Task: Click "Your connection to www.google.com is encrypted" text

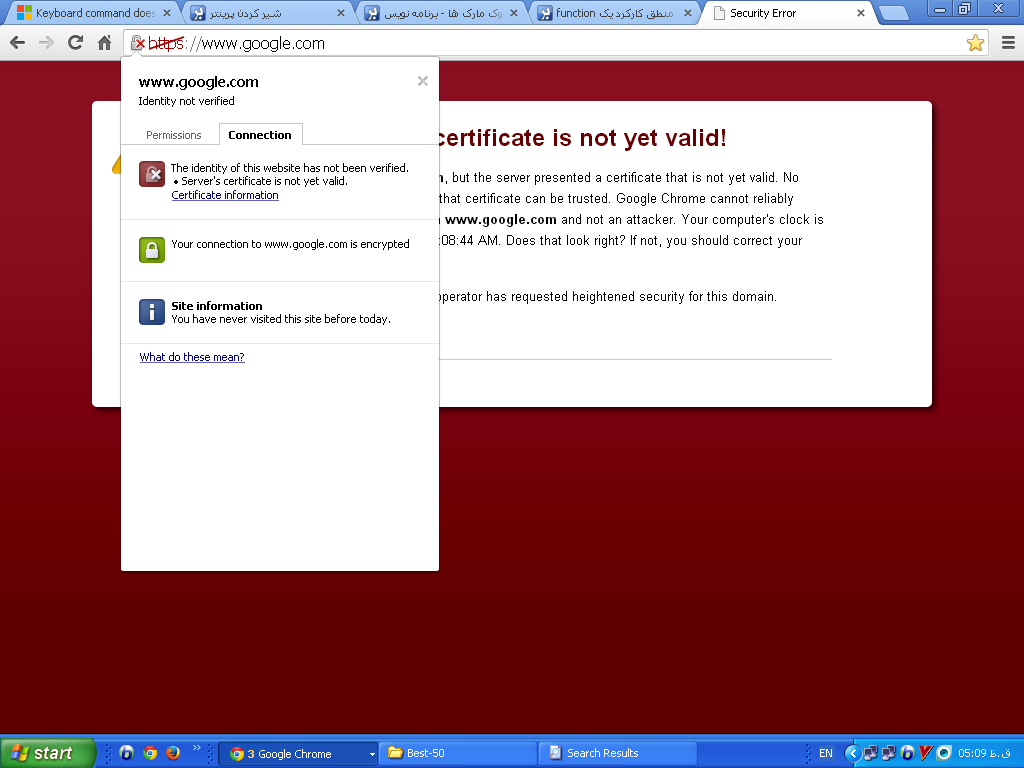Action: click(x=291, y=244)
